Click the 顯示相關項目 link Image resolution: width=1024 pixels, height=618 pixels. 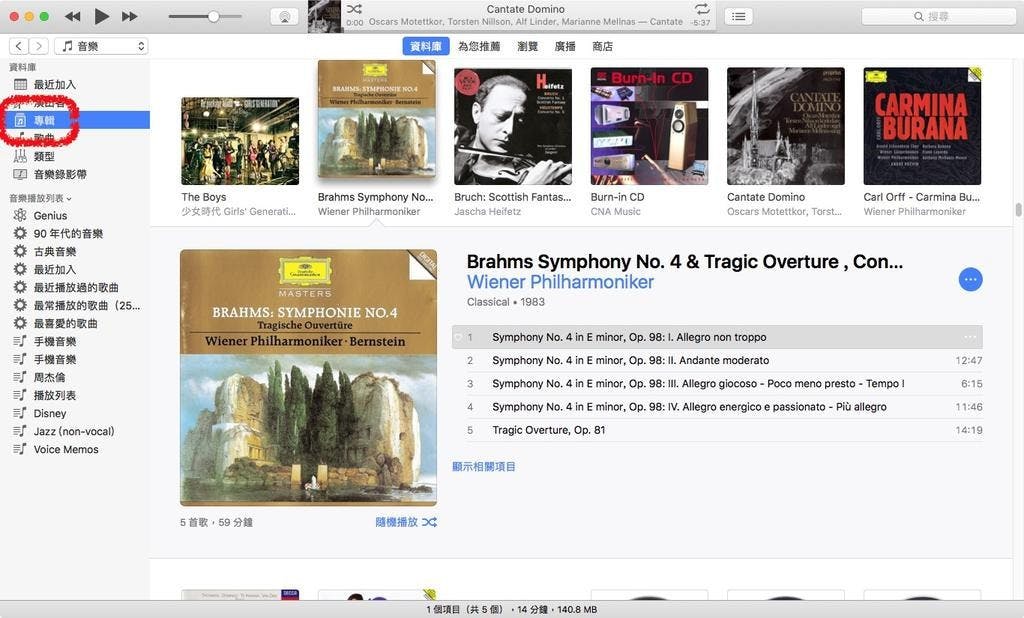coord(484,466)
